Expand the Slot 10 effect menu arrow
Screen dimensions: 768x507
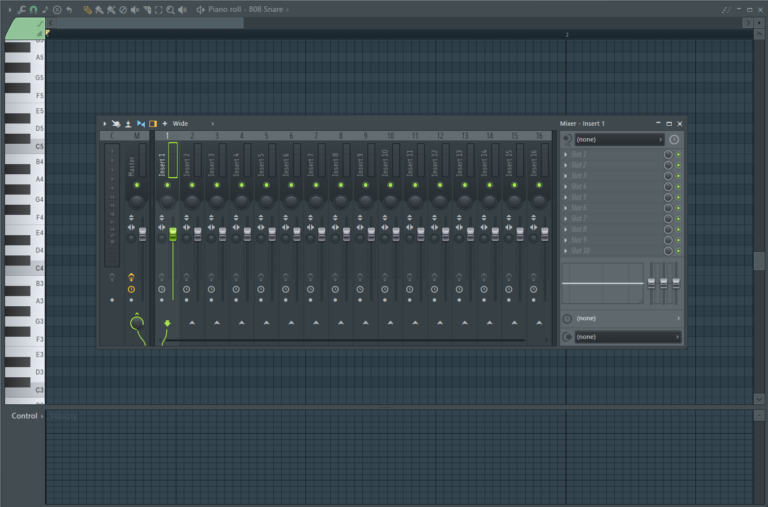coord(566,251)
